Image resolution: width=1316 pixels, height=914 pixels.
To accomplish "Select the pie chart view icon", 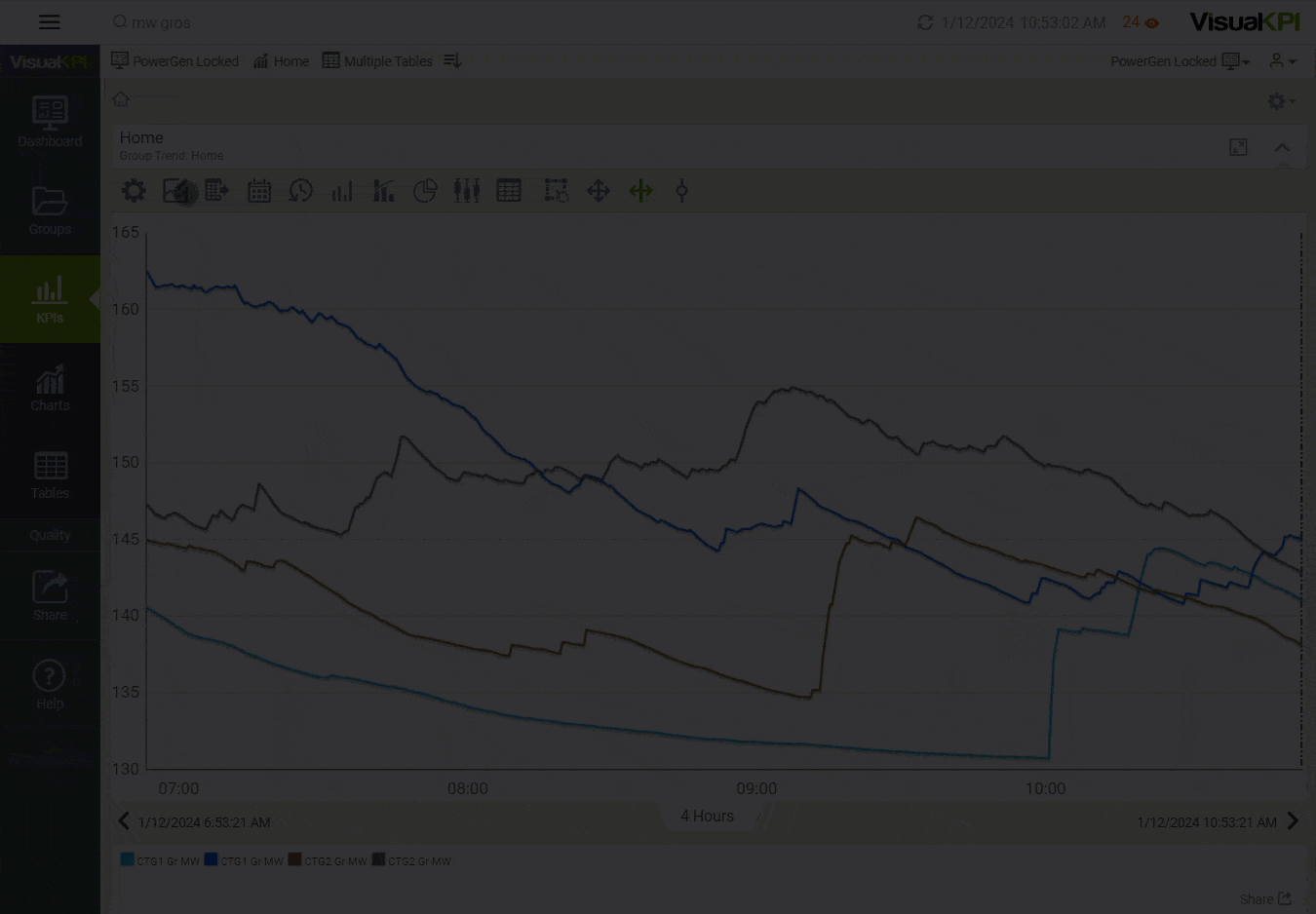I will tap(425, 191).
